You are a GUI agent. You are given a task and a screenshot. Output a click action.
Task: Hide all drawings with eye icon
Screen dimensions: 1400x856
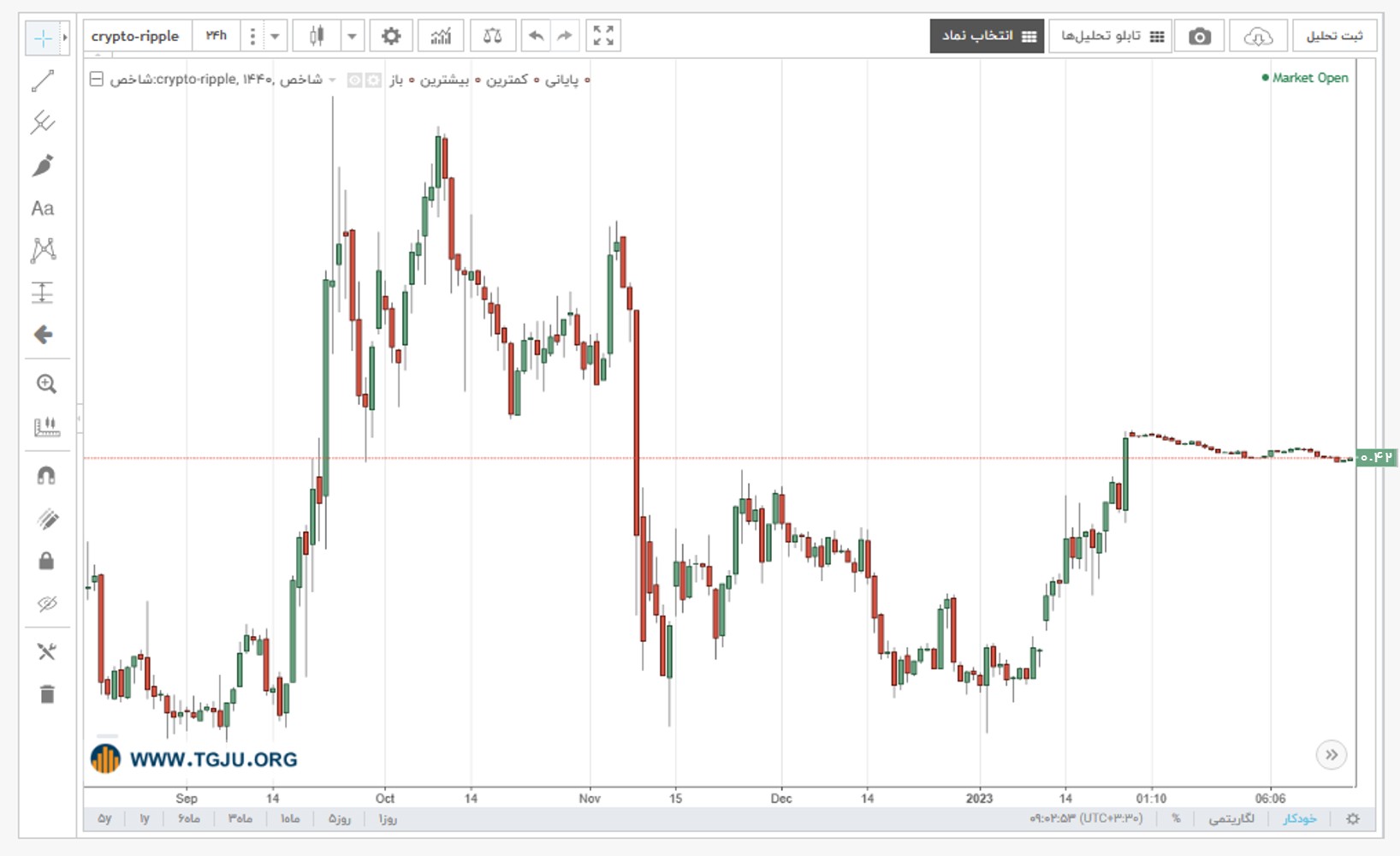click(46, 603)
